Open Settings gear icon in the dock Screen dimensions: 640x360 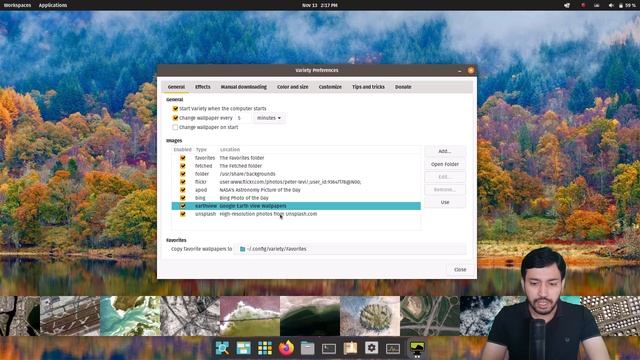[x=371, y=348]
